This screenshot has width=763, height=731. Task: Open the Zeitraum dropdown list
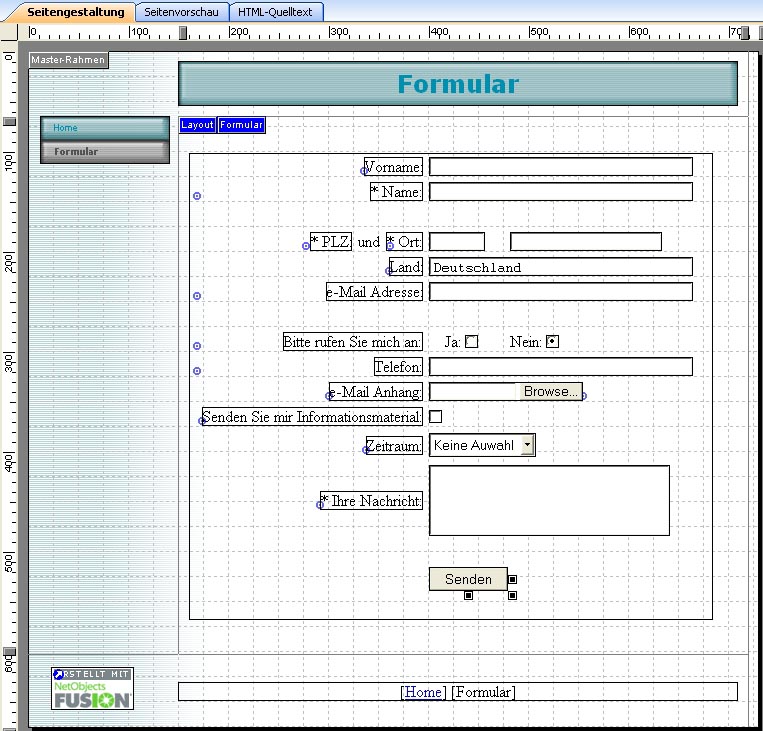point(528,445)
